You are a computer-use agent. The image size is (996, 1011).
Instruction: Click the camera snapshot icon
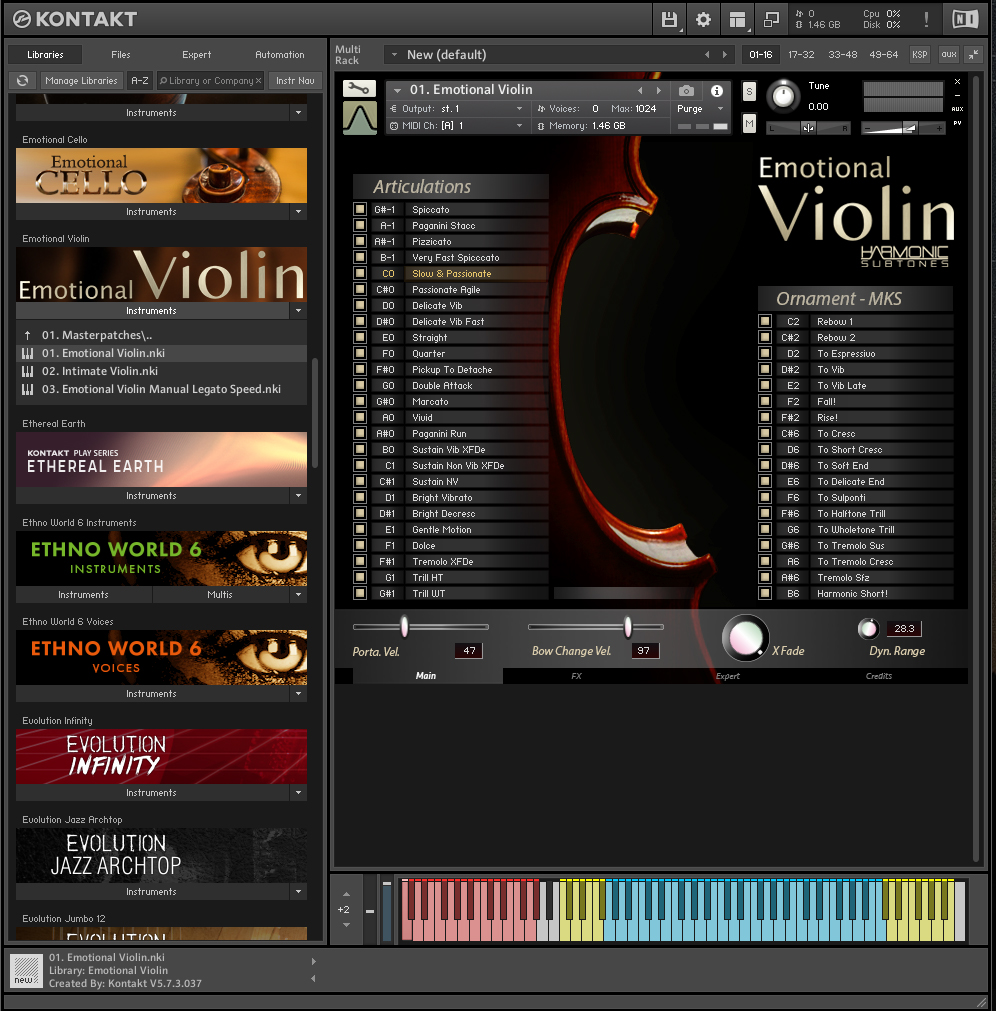tap(687, 90)
